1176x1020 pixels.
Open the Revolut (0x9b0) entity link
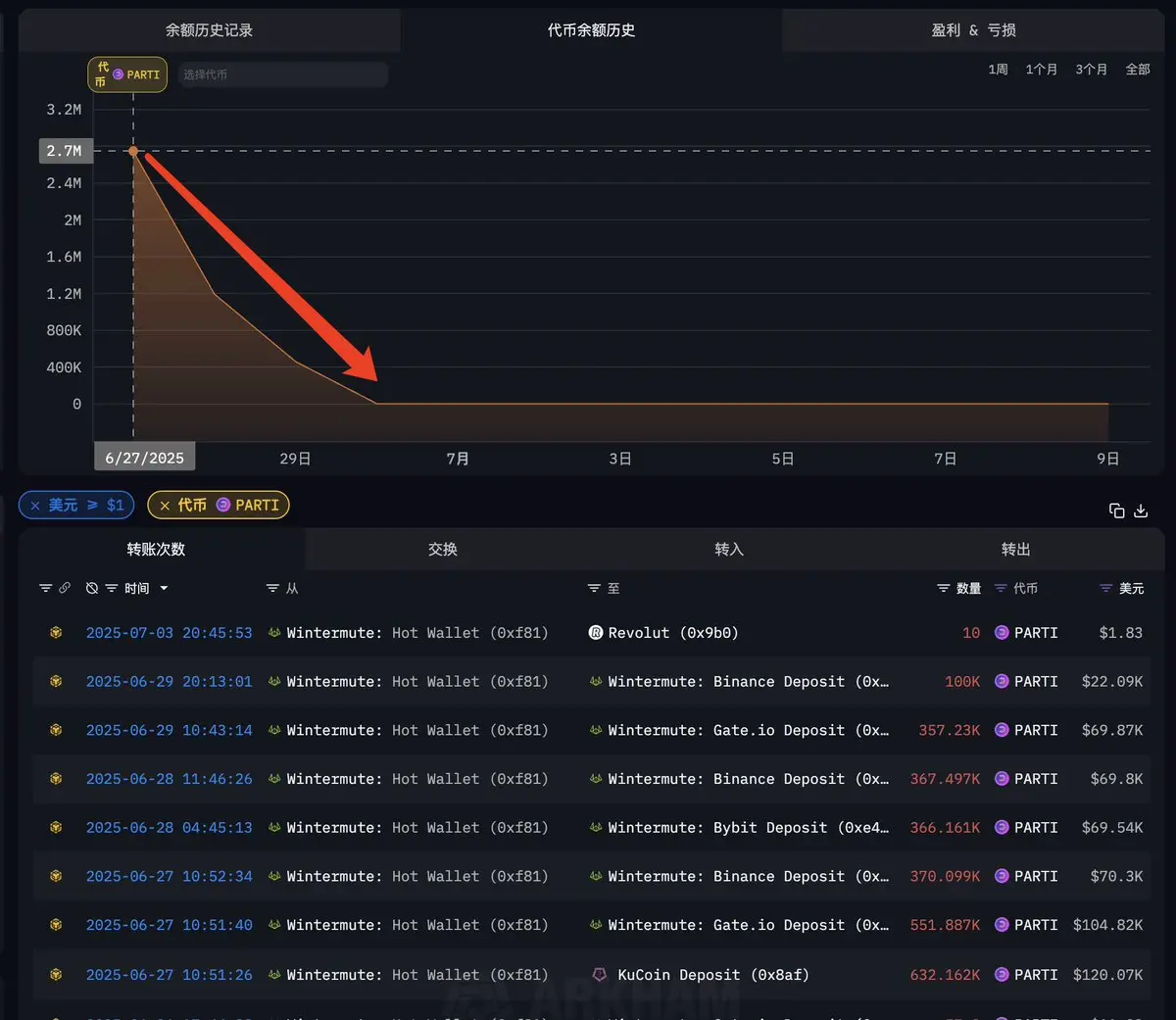673,633
